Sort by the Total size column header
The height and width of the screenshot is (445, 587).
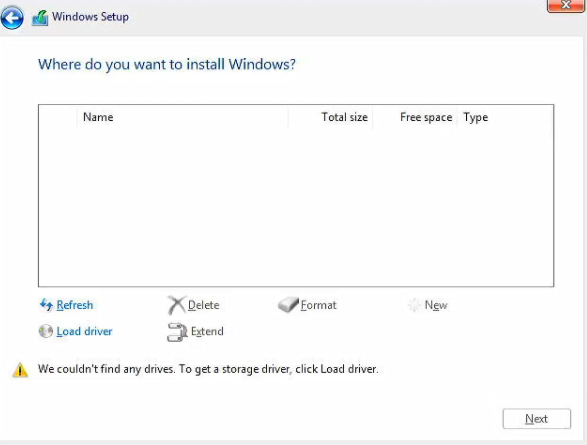(331, 117)
